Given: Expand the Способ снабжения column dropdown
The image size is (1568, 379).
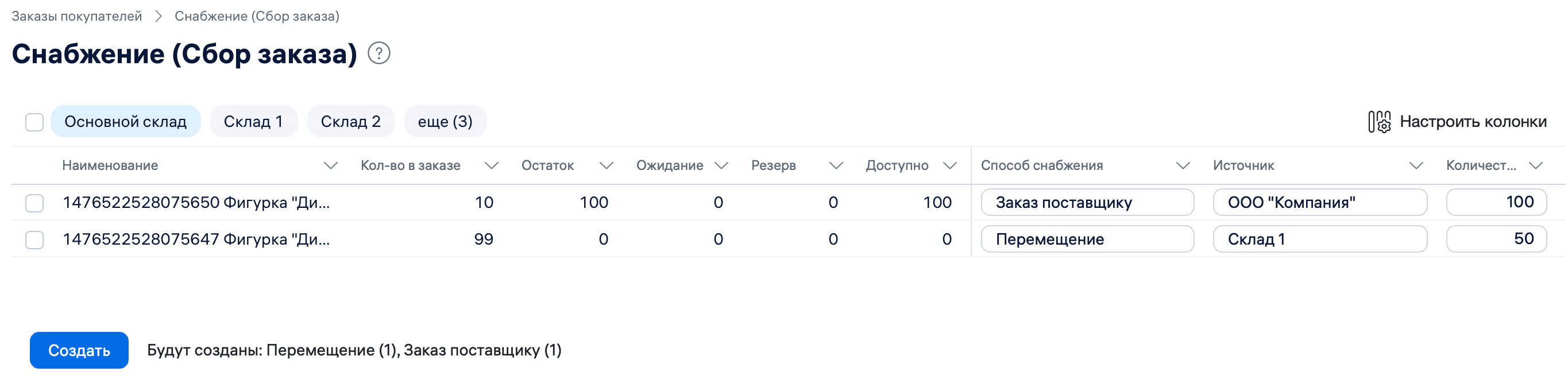Looking at the screenshot, I should click(x=1183, y=165).
